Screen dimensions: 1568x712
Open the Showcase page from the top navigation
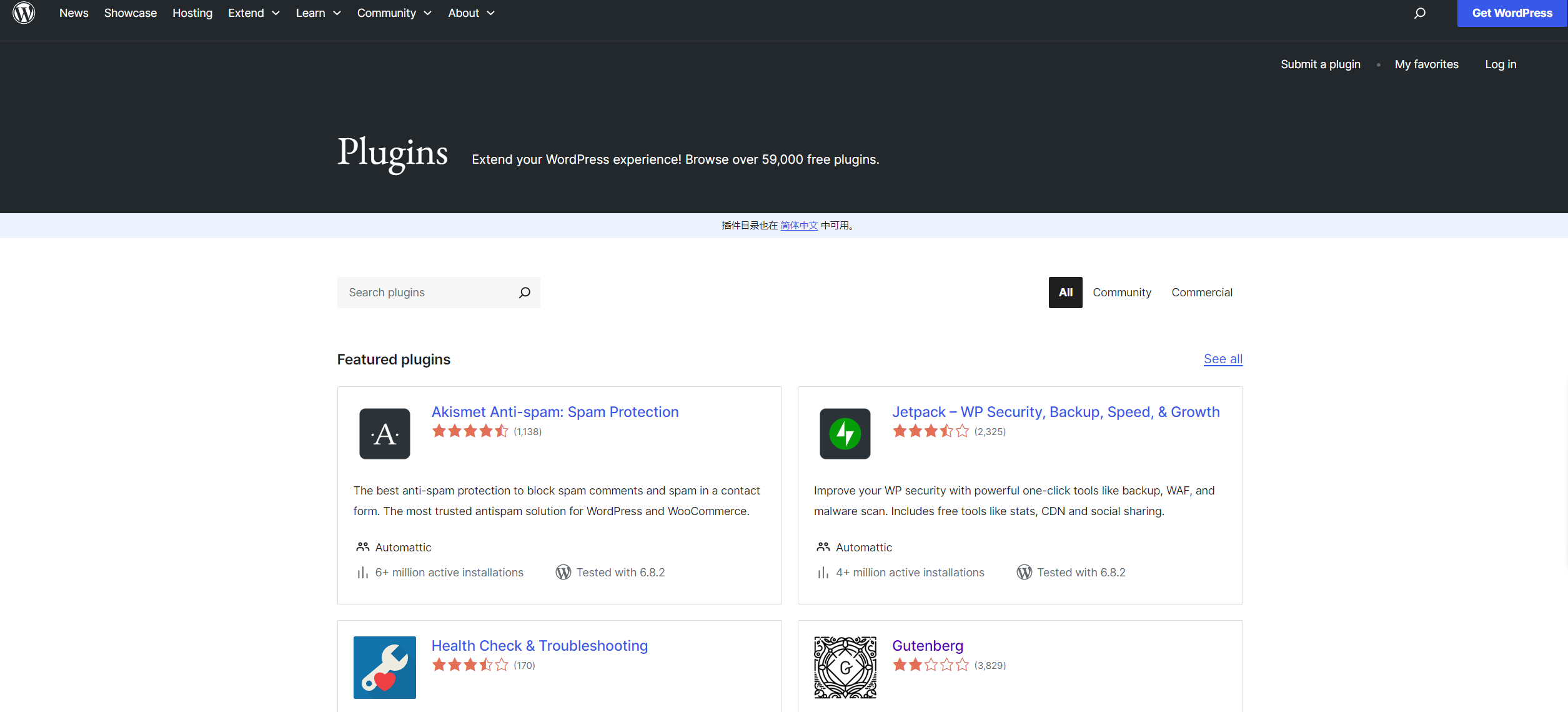pyautogui.click(x=130, y=13)
